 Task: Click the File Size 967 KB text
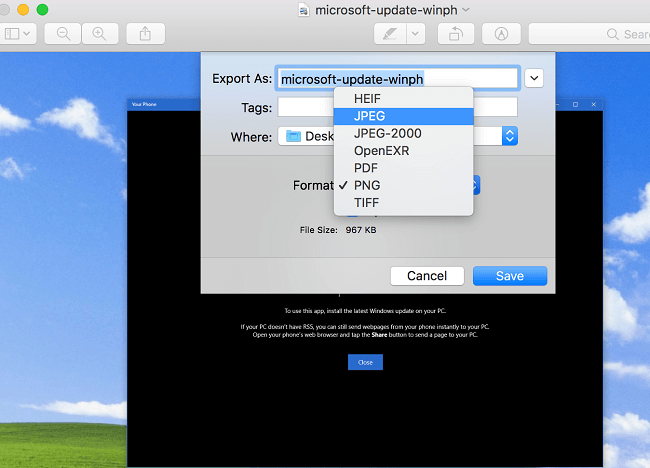pos(338,230)
